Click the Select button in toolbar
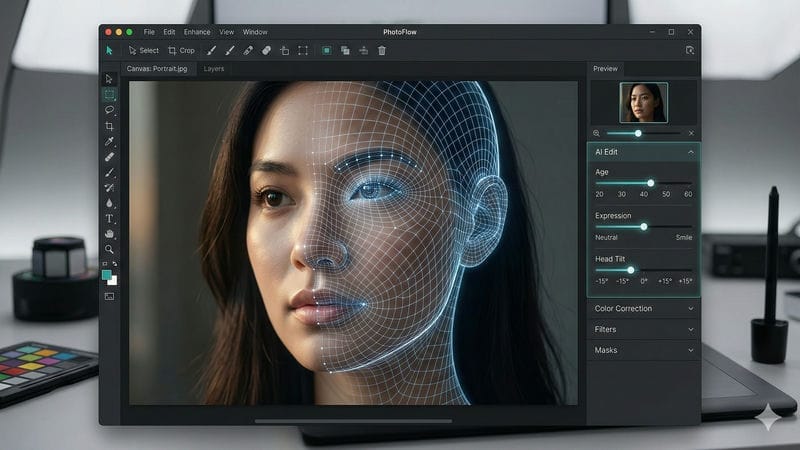 tap(143, 51)
